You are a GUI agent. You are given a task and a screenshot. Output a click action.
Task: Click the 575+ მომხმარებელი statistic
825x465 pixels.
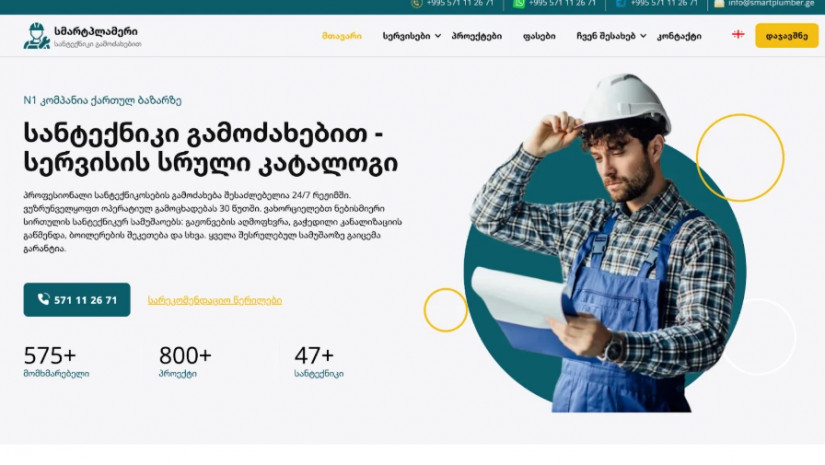point(56,361)
